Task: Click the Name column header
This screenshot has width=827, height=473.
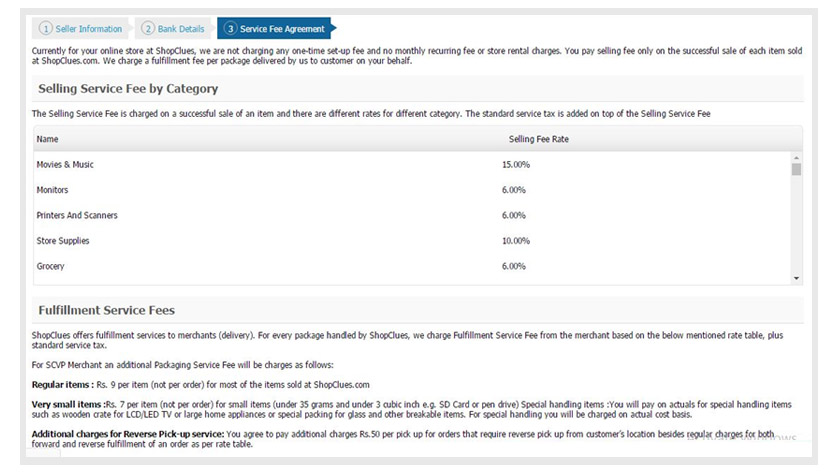Action: tap(47, 139)
